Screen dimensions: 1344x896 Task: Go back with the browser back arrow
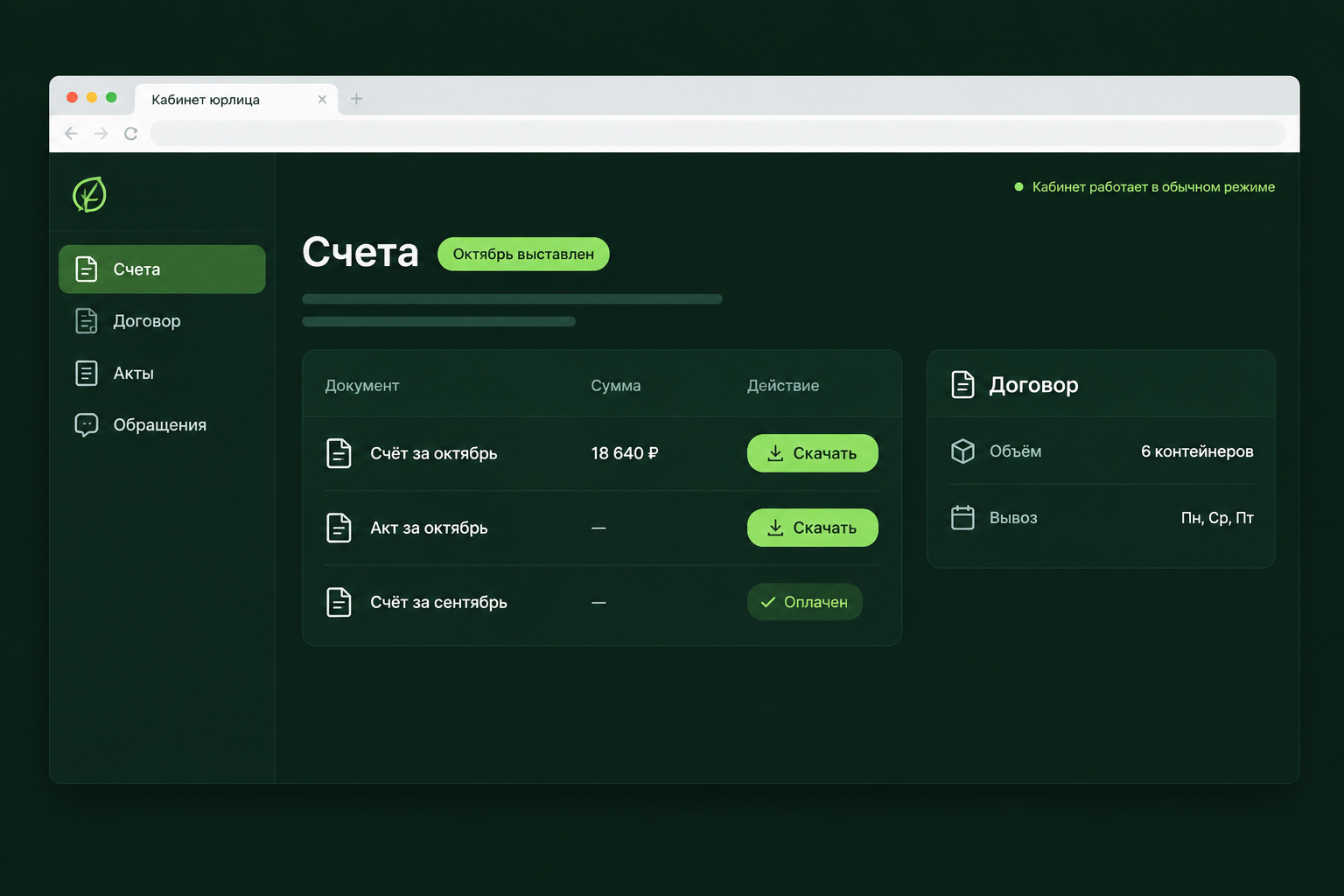pyautogui.click(x=71, y=133)
